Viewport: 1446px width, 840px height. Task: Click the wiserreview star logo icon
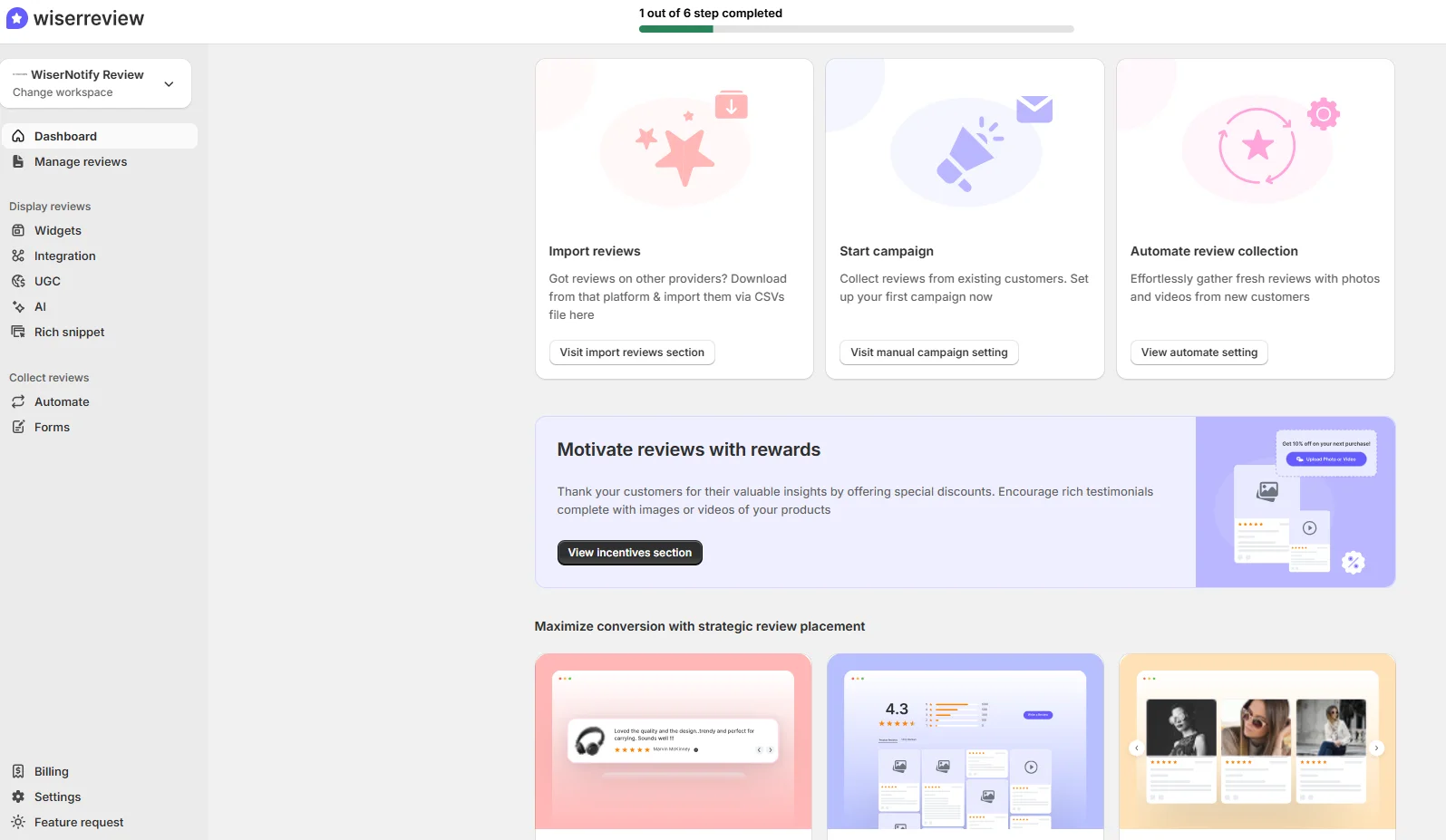click(17, 18)
